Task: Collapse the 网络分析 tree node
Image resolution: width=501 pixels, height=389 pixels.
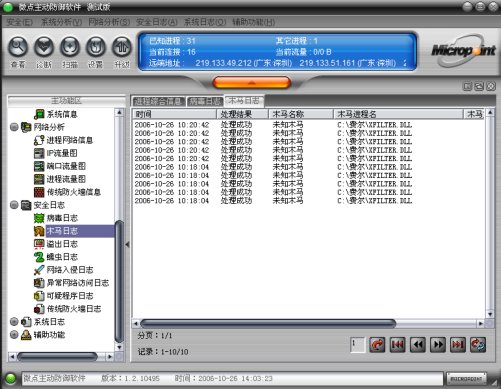Action: [14, 127]
